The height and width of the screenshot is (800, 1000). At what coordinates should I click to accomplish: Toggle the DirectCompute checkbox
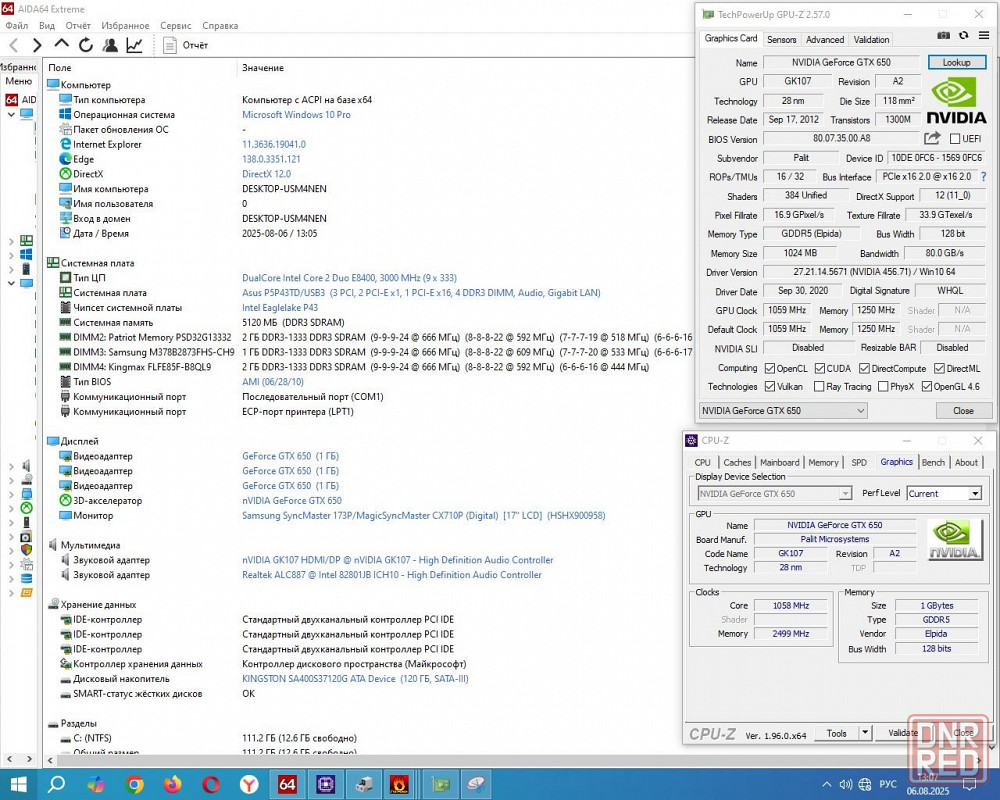(864, 368)
